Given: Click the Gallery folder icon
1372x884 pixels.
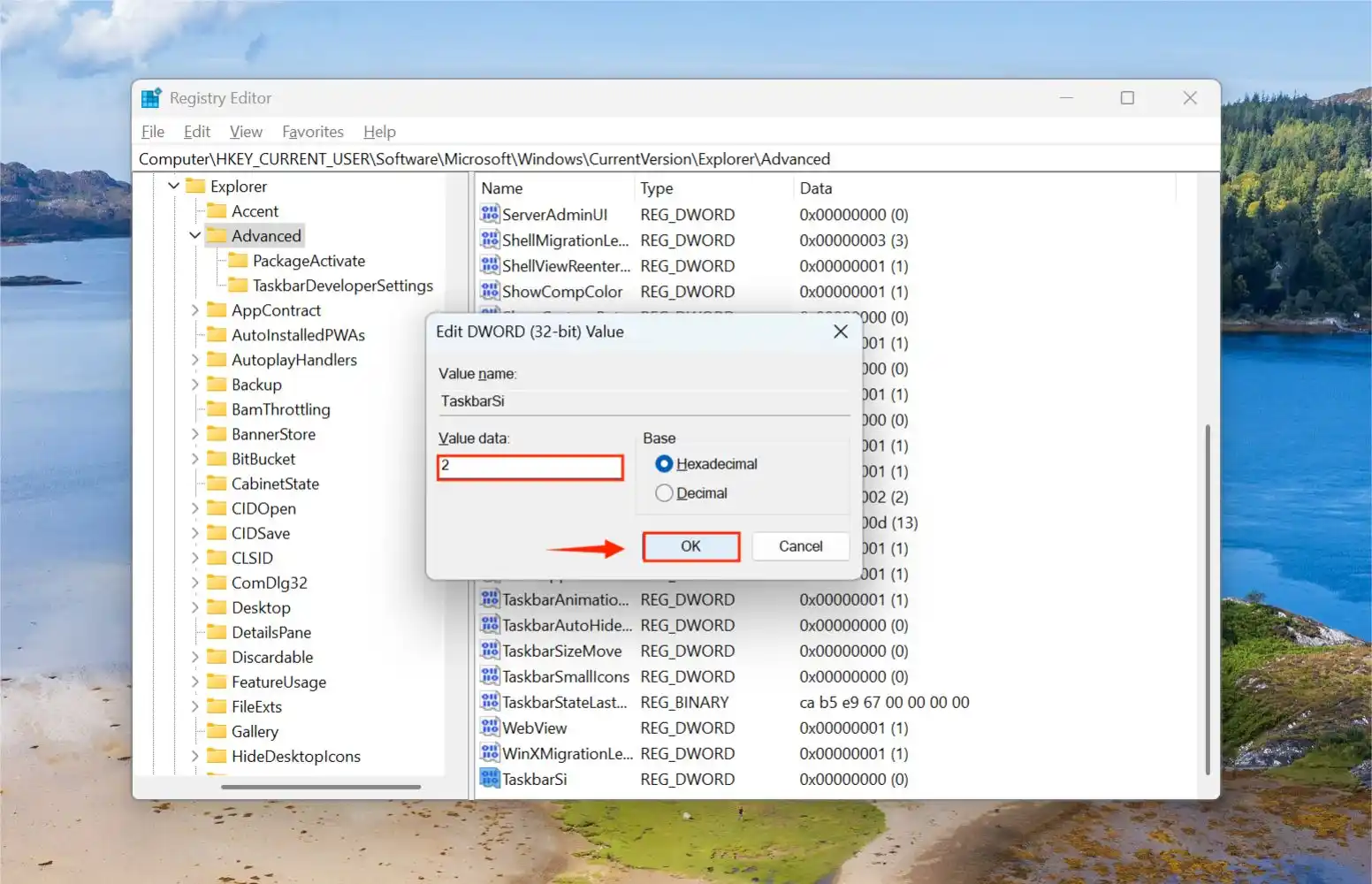Looking at the screenshot, I should 217,730.
